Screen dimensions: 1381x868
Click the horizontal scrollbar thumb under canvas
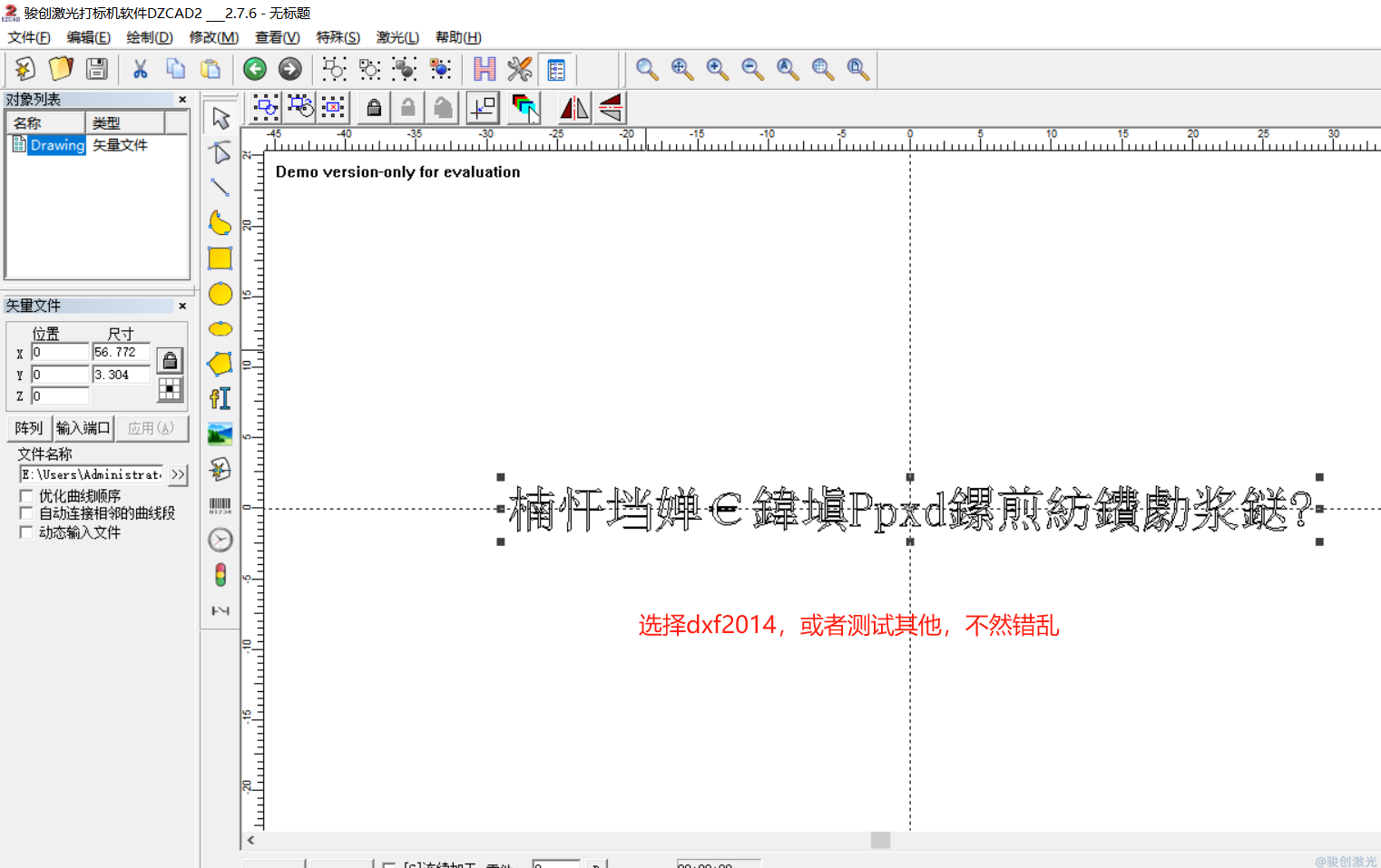click(x=880, y=841)
